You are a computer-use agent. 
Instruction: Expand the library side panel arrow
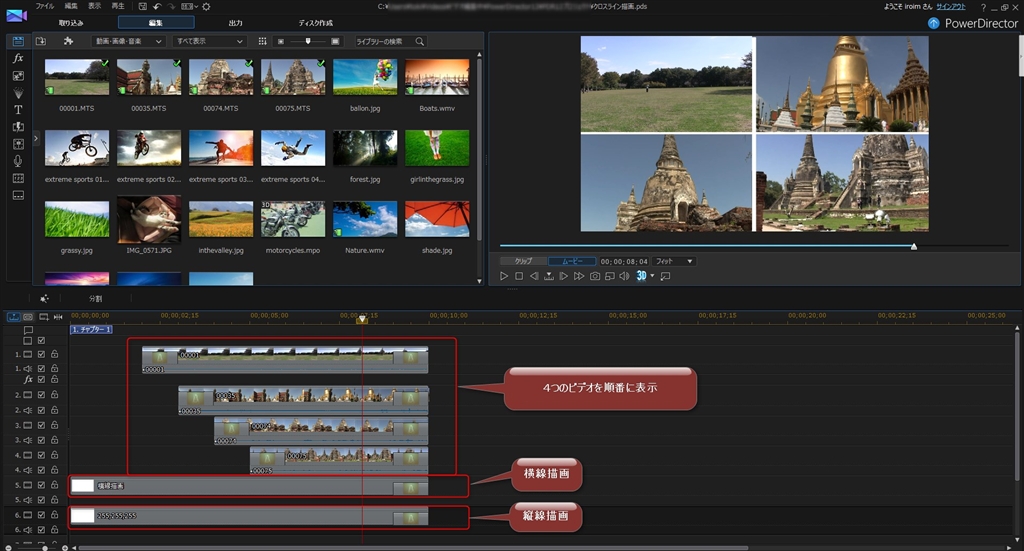(x=36, y=138)
